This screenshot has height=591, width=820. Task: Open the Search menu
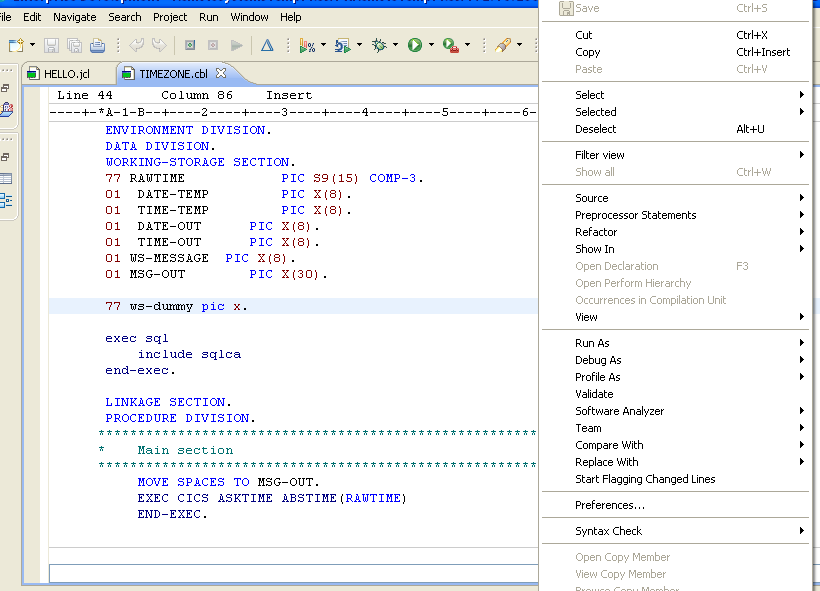click(x=125, y=17)
